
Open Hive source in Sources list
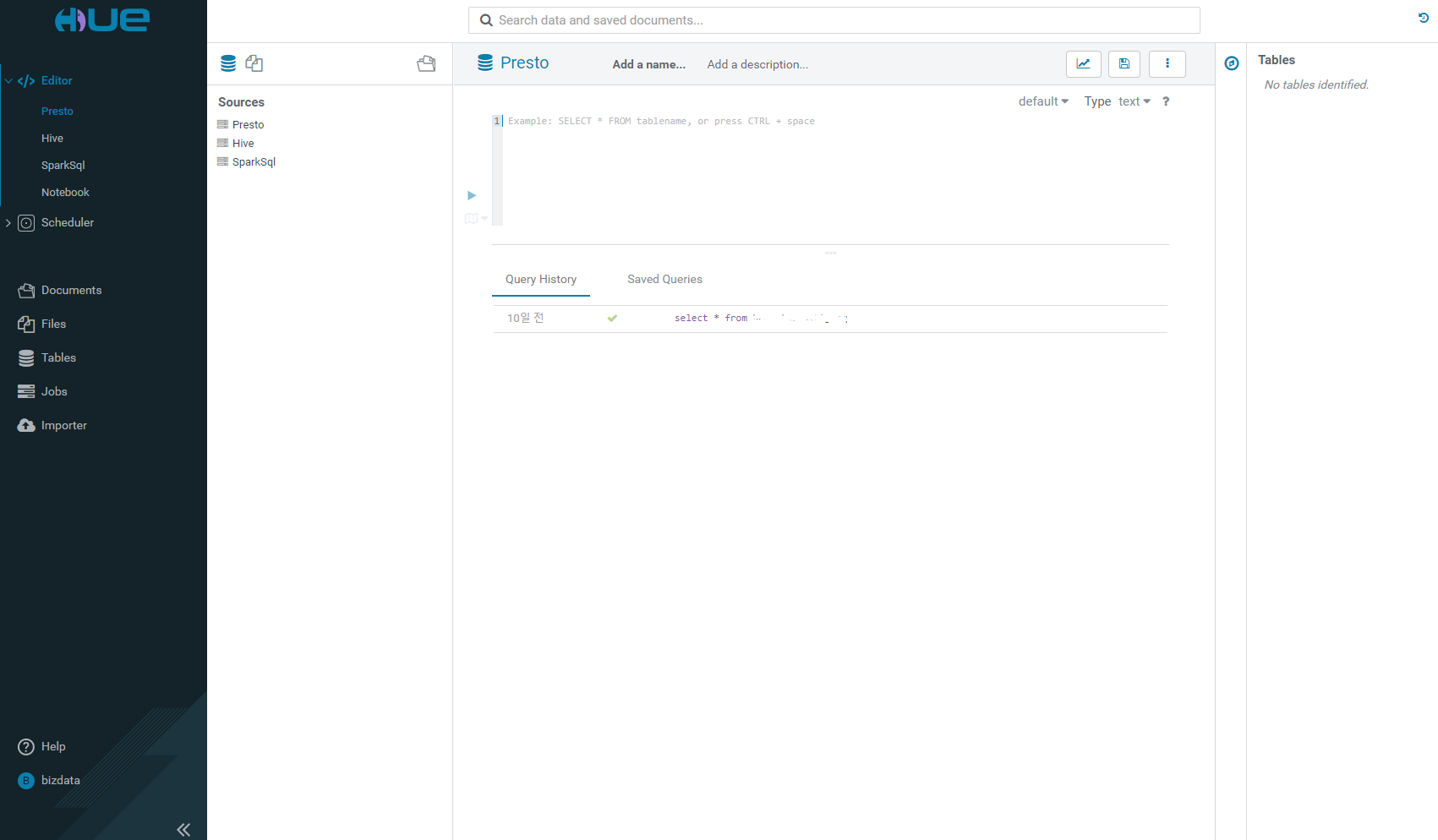coord(243,143)
